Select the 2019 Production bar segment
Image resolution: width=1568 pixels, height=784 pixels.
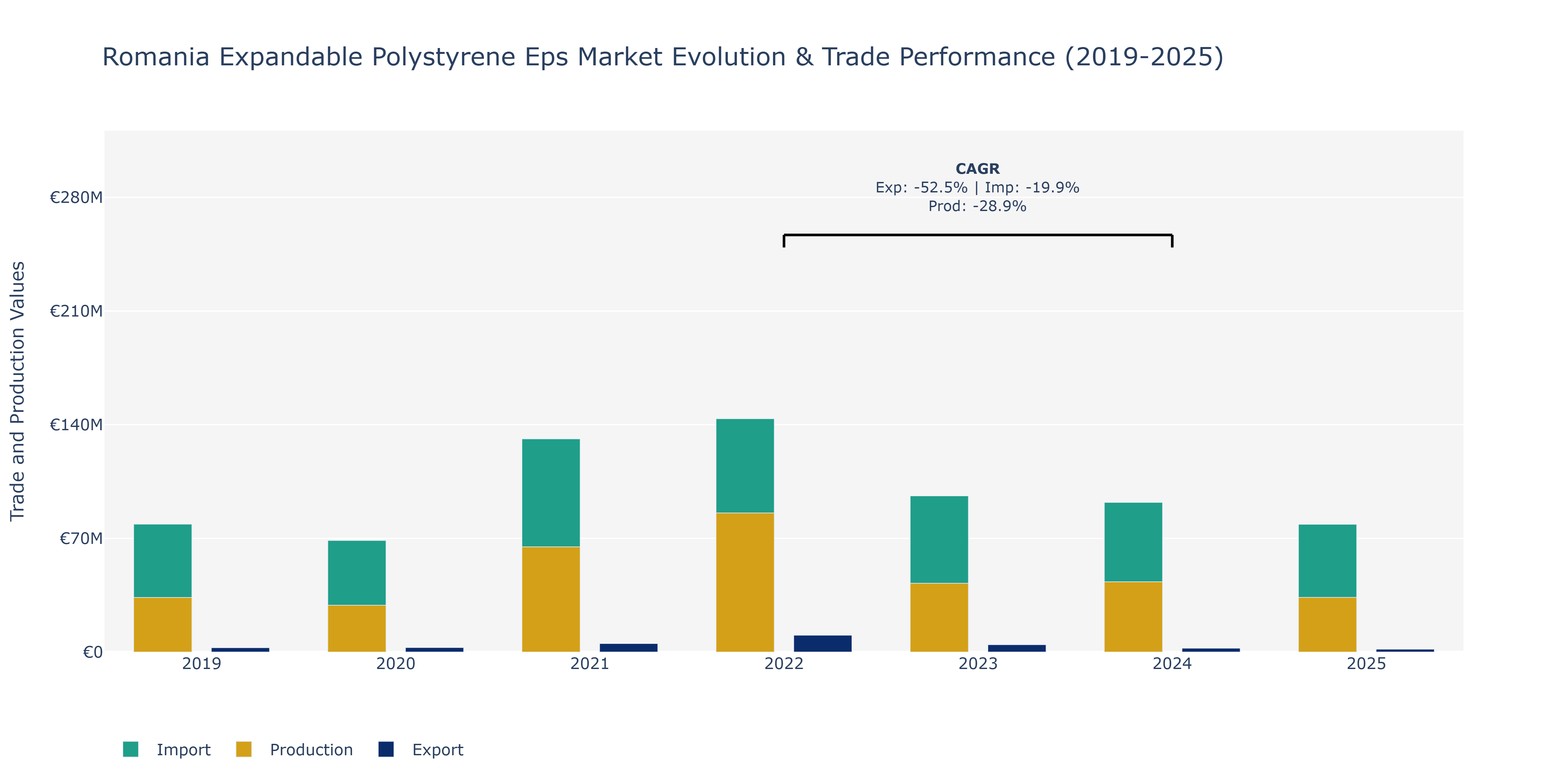pyautogui.click(x=163, y=625)
